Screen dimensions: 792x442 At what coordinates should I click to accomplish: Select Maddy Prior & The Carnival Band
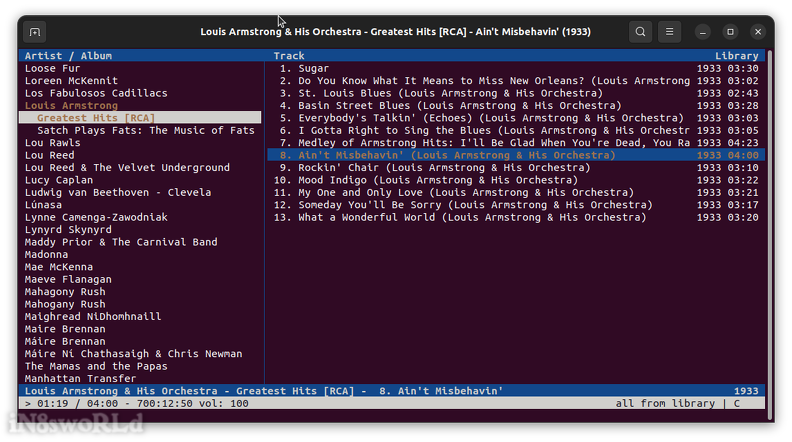point(121,242)
